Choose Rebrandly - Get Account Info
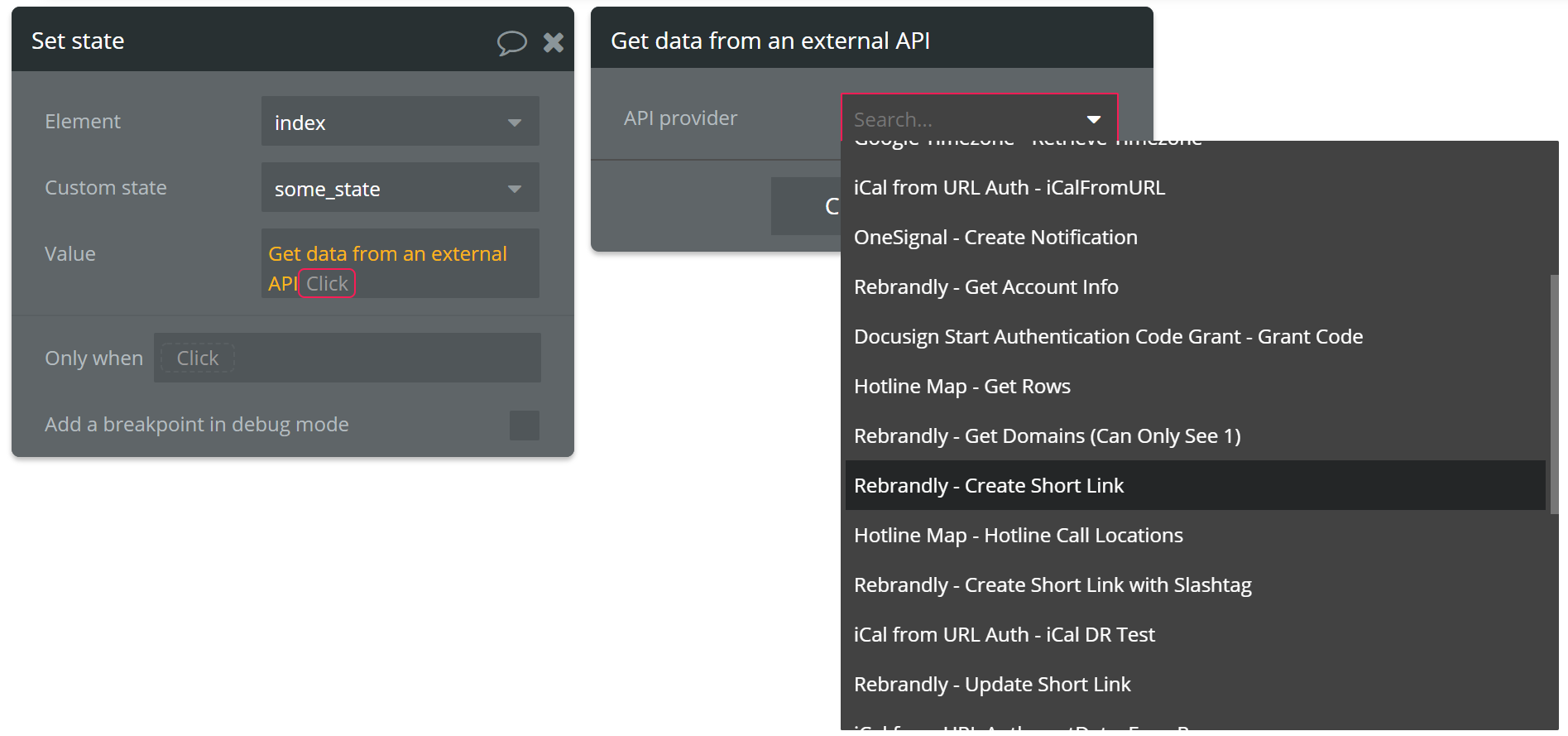The height and width of the screenshot is (736, 1568). [985, 287]
